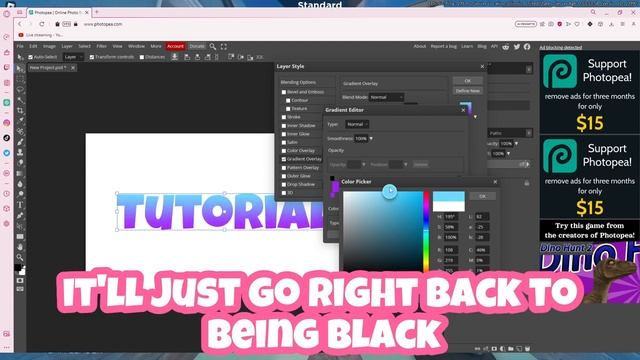The image size is (640, 360).
Task: Expand the Opacity stop value arrow
Action: point(364,164)
